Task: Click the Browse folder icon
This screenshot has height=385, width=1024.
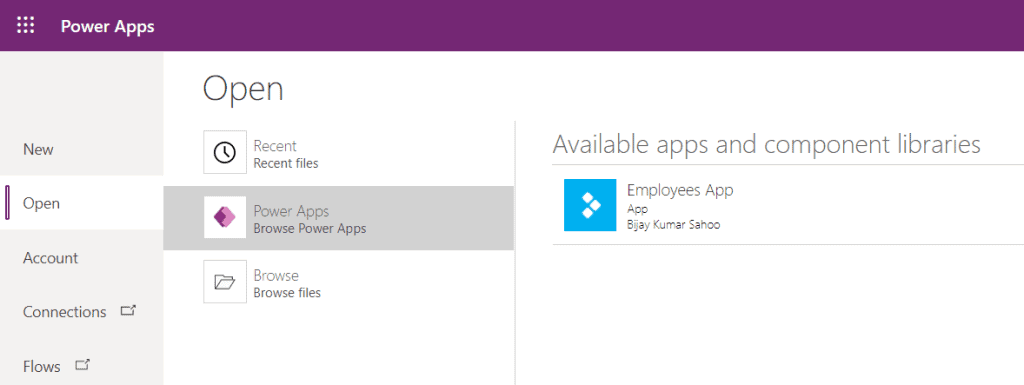Action: click(225, 282)
